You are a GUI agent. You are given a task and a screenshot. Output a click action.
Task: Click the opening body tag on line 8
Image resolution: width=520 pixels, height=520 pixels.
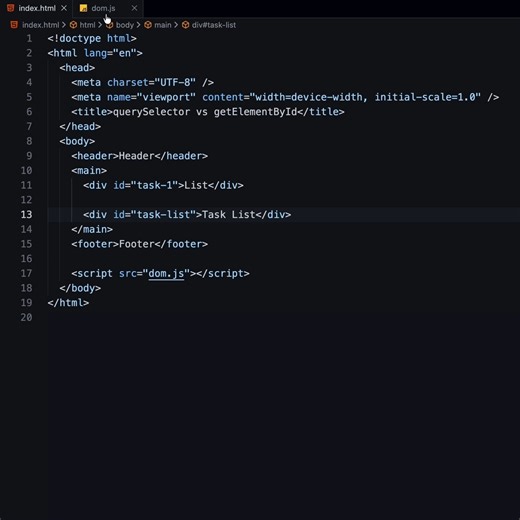click(77, 141)
